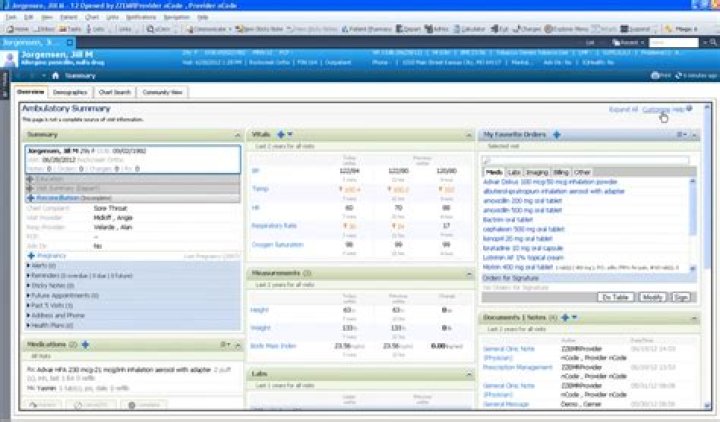720x422 pixels.
Task: Click the patient photo avatar
Action: [x=9, y=60]
